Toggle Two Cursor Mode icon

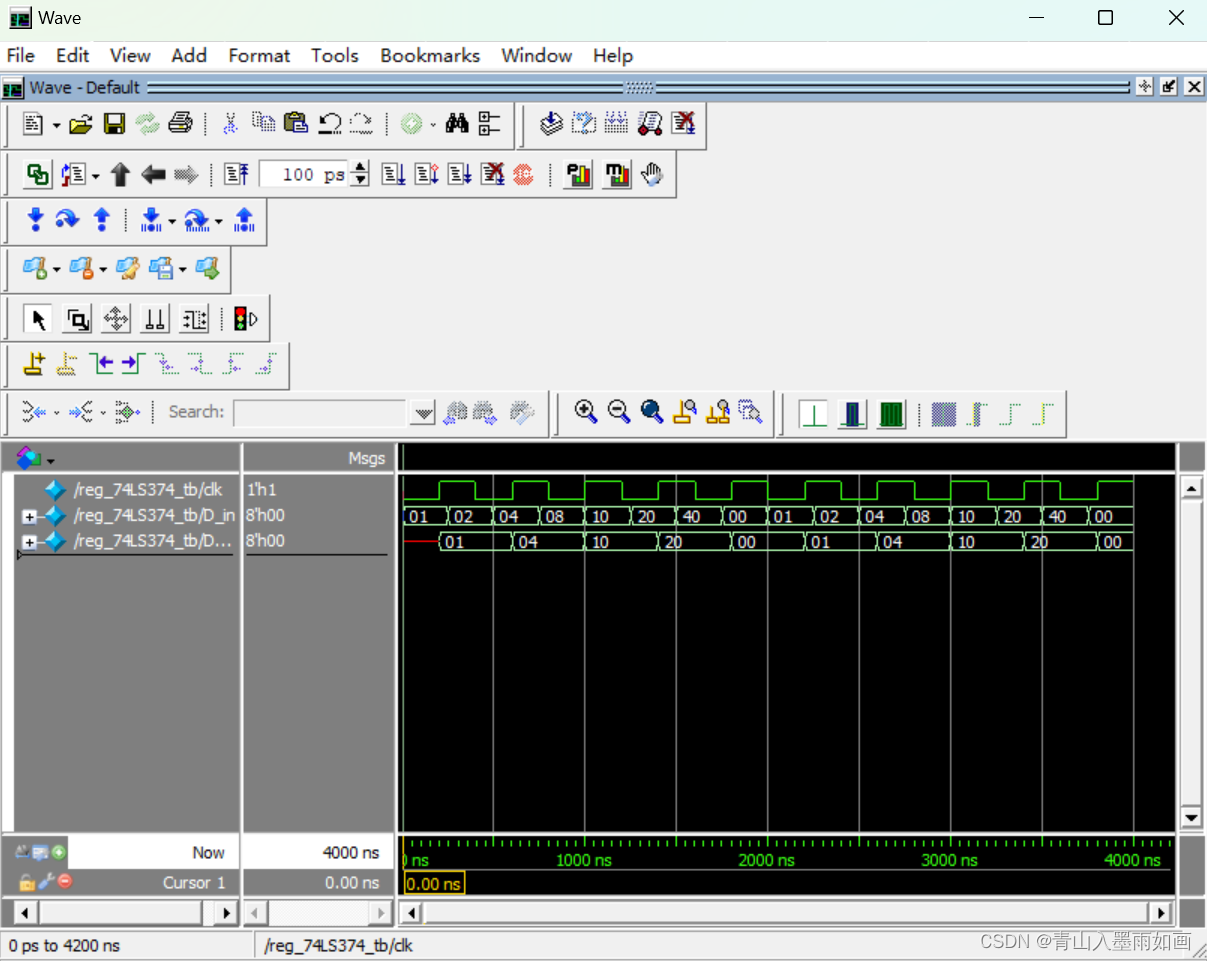pyautogui.click(x=155, y=319)
